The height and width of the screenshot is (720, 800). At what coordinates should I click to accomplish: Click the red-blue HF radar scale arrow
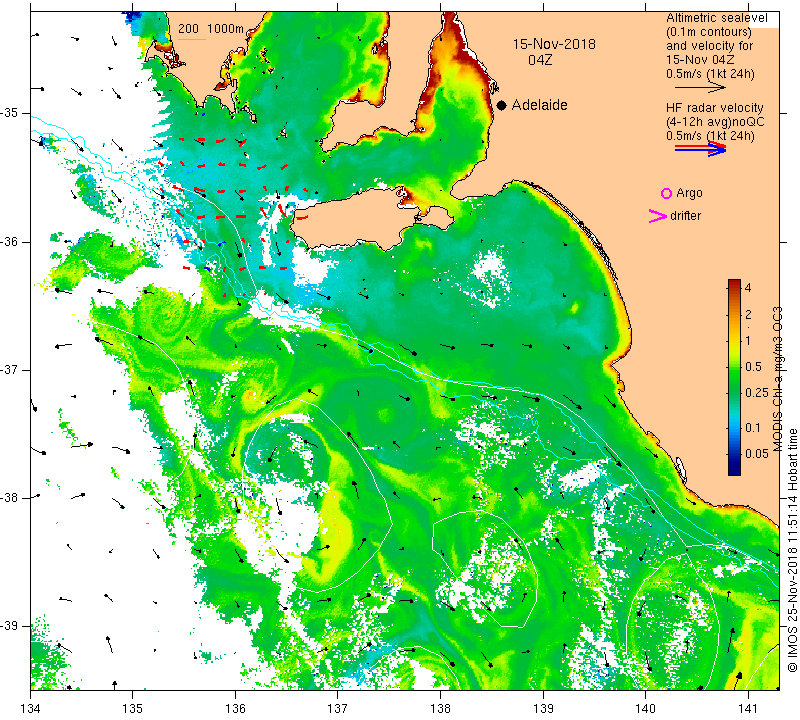pos(700,149)
